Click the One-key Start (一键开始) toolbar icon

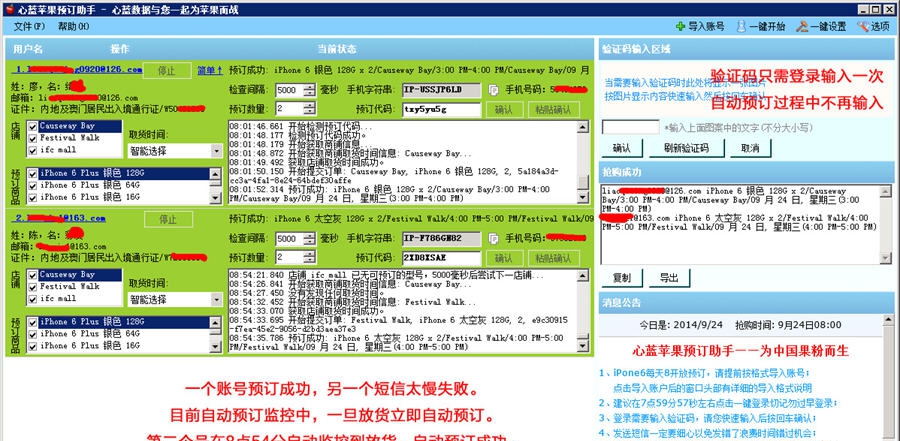point(741,26)
